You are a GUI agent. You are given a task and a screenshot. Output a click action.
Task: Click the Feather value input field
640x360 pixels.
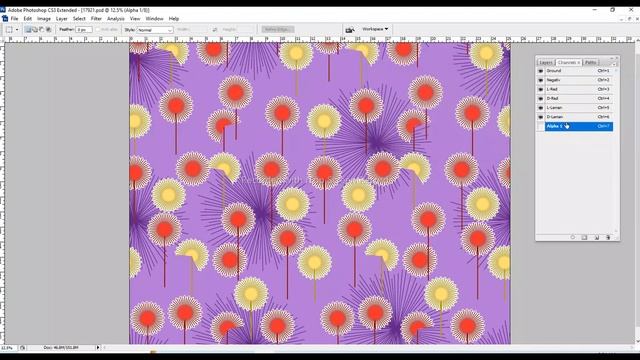(84, 30)
